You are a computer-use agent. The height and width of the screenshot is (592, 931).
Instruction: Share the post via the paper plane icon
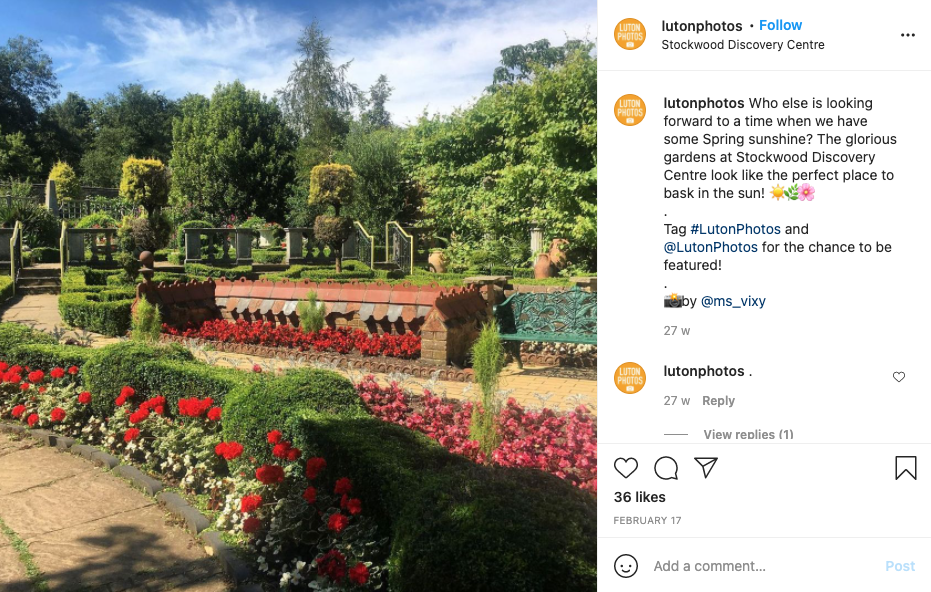pos(706,467)
